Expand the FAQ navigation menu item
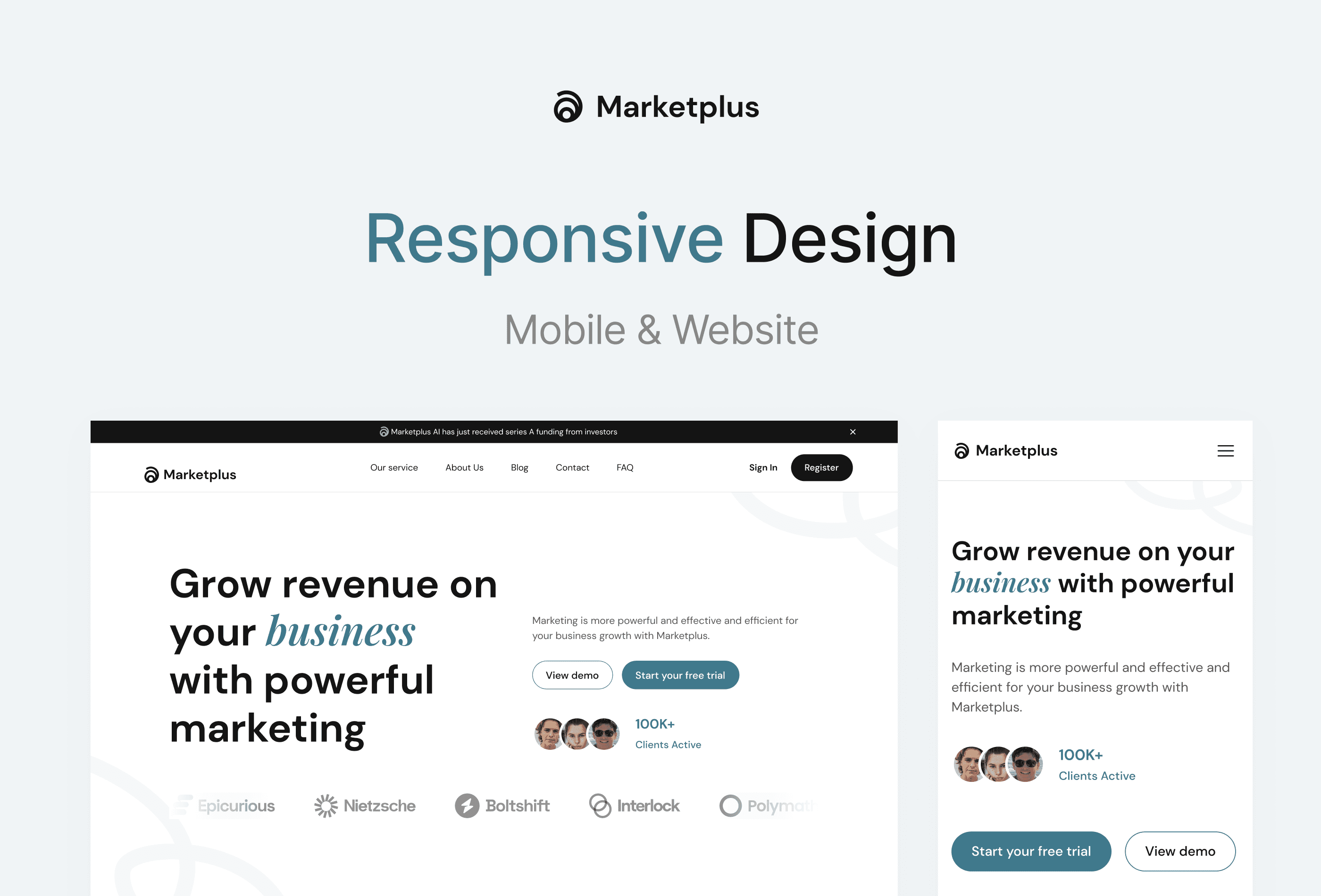This screenshot has height=896, width=1321. (625, 467)
